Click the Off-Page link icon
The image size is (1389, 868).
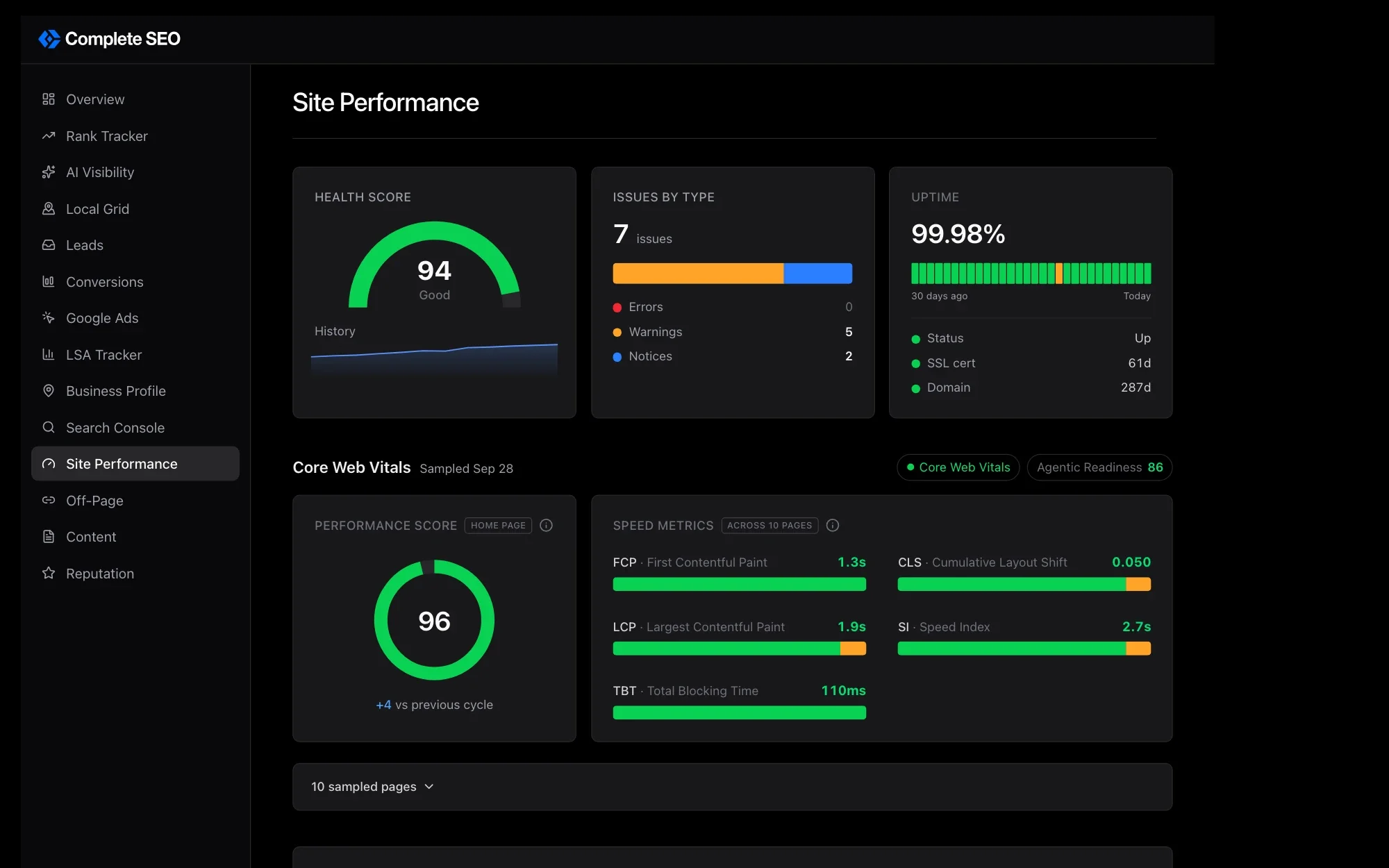pyautogui.click(x=49, y=501)
